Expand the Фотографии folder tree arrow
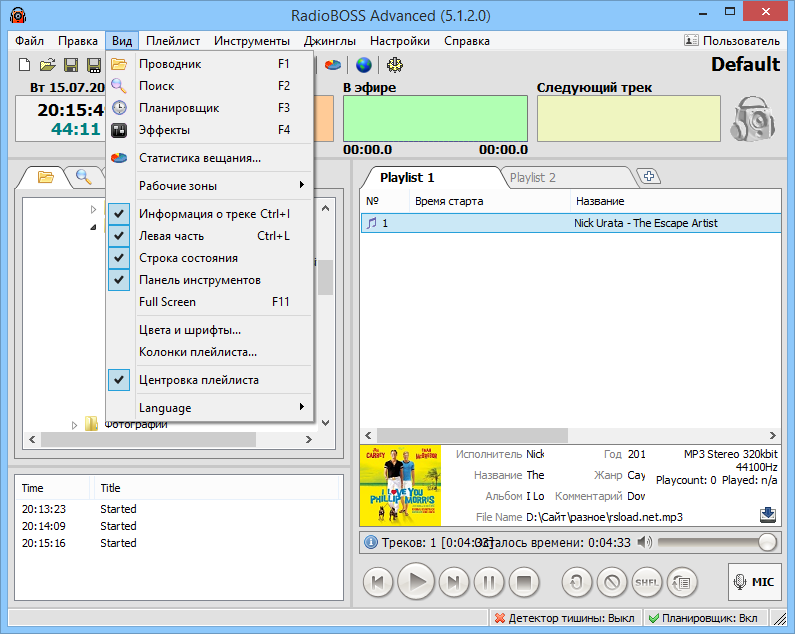Viewport: 795px width, 634px height. pos(75,425)
